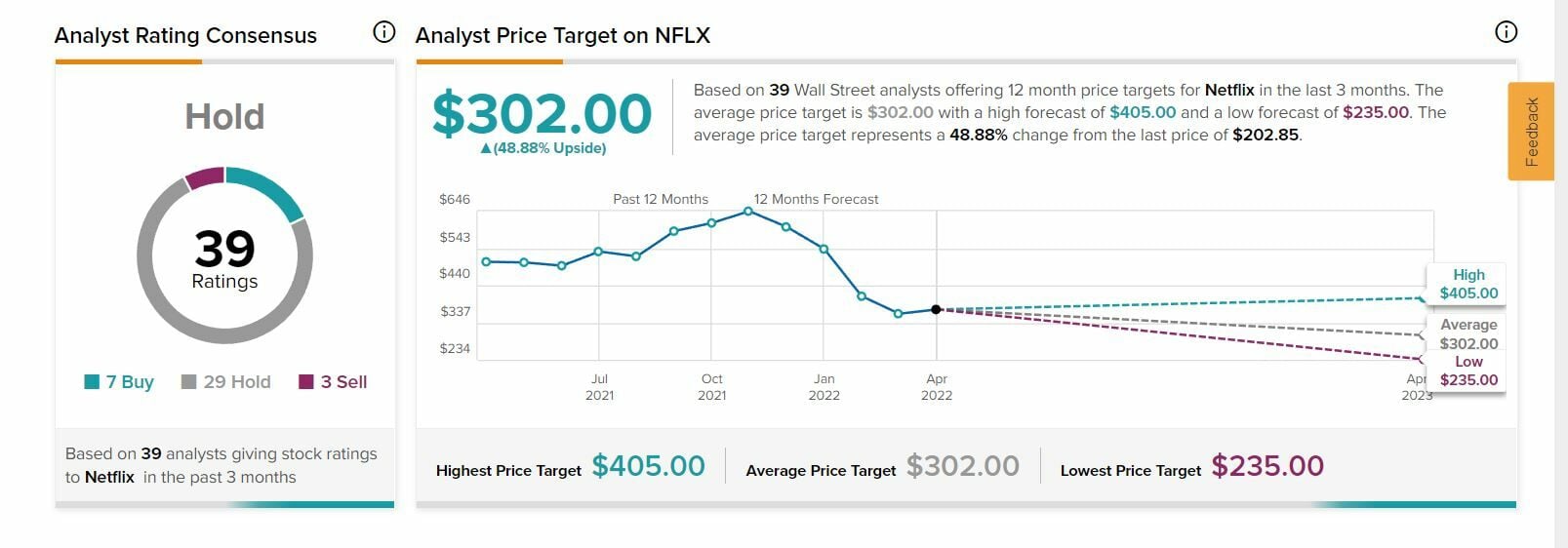Click the gray Hold legend swatch
Image resolution: width=1568 pixels, height=548 pixels.
point(189,381)
